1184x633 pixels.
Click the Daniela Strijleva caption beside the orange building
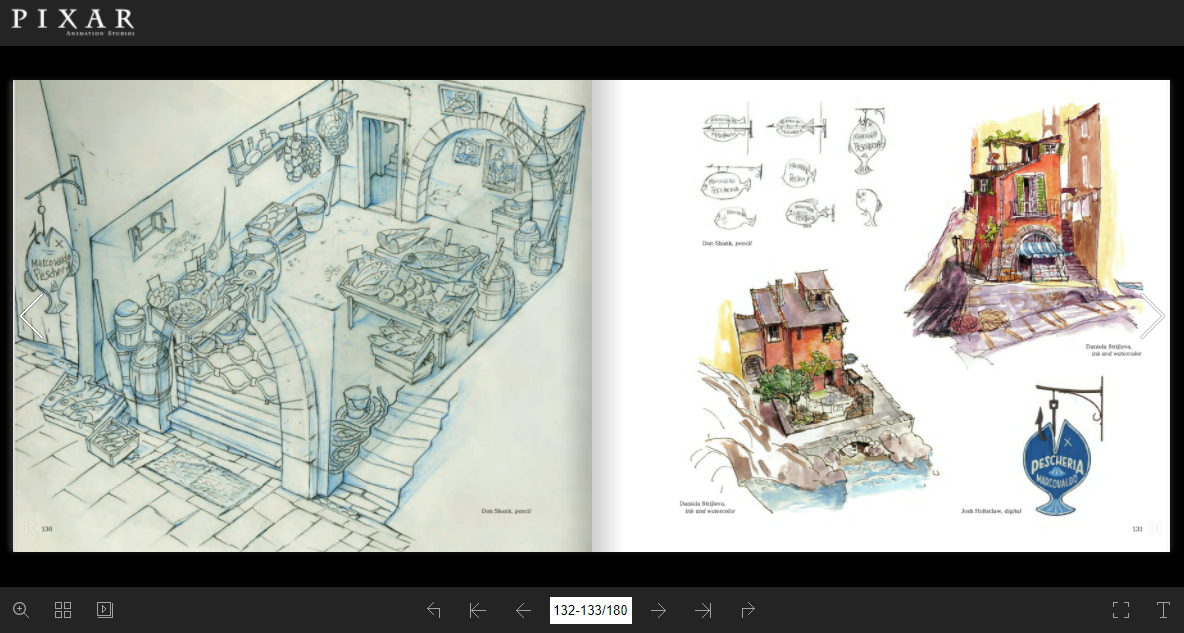point(1113,350)
